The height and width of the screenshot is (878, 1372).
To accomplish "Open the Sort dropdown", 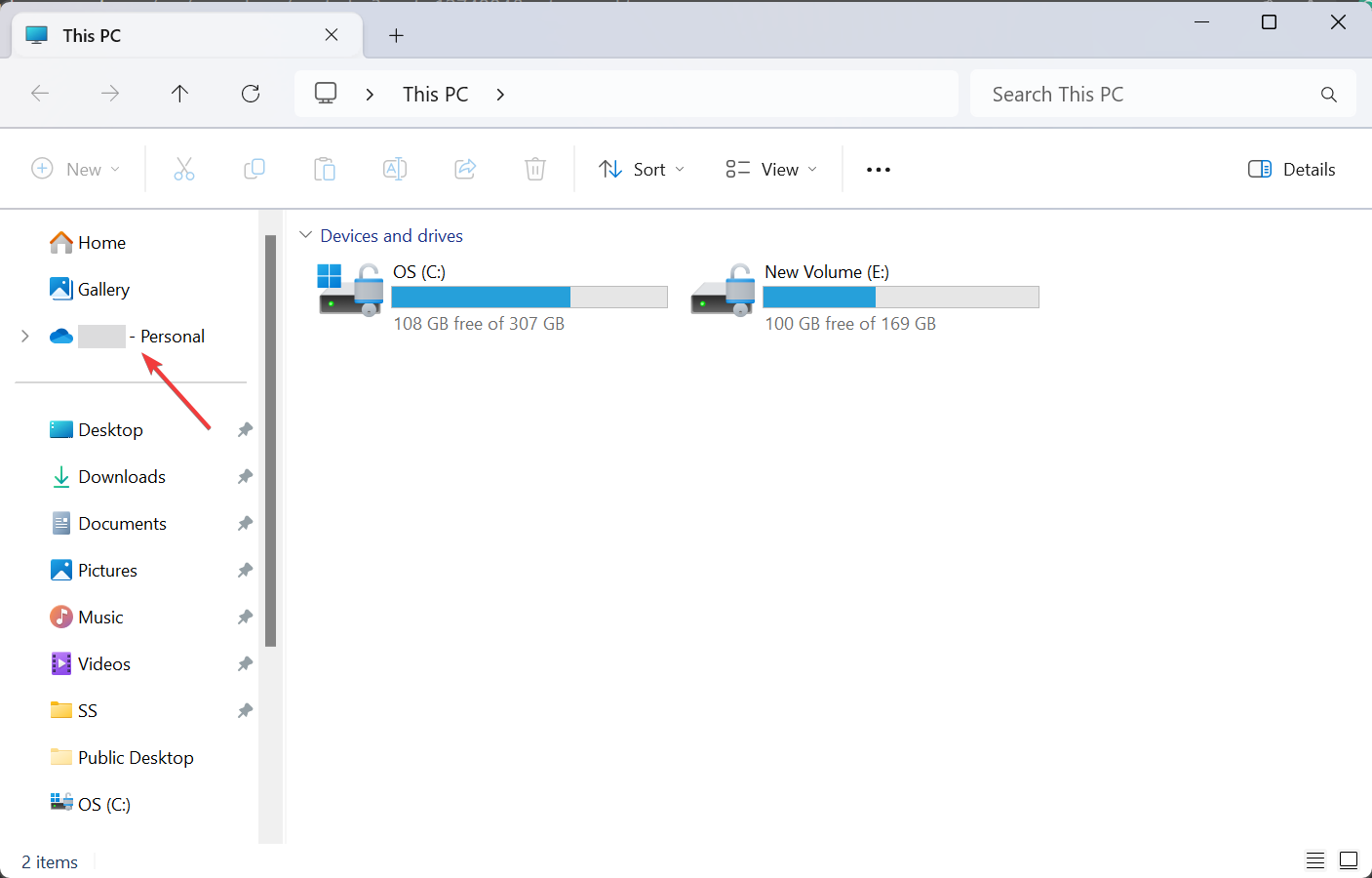I will [641, 169].
